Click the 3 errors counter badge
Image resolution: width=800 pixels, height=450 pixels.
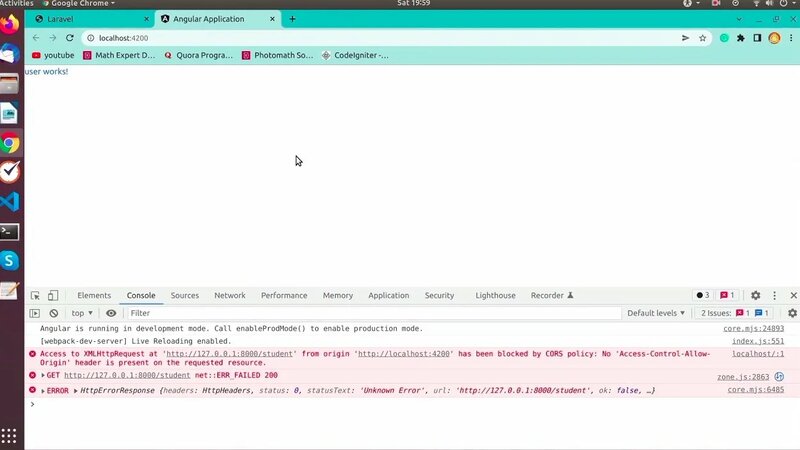[703, 295]
